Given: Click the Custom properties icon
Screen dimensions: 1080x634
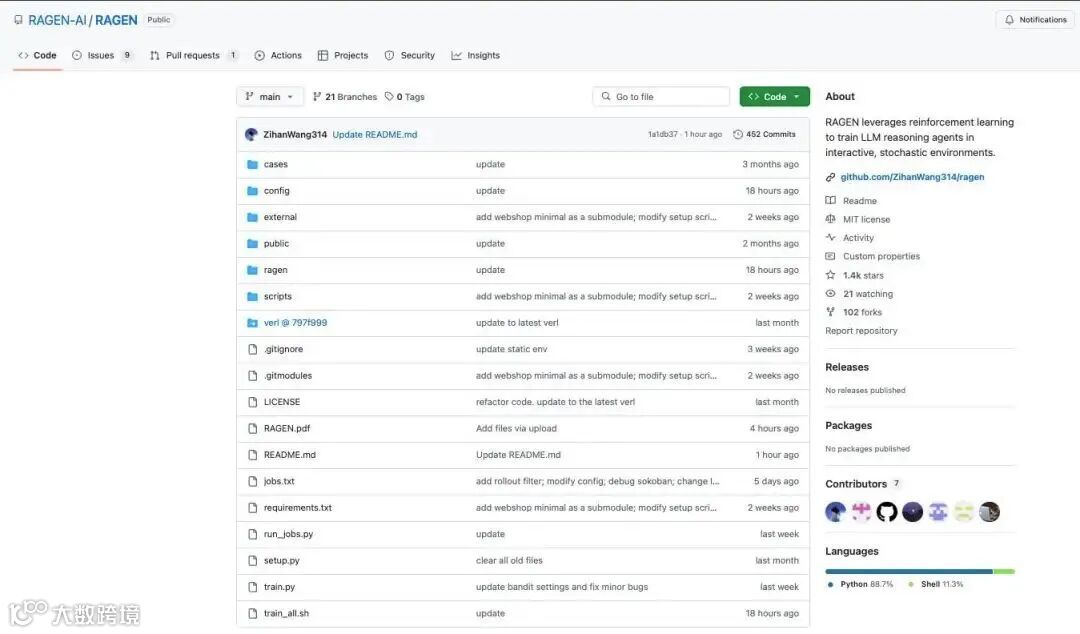Looking at the screenshot, I should click(830, 256).
